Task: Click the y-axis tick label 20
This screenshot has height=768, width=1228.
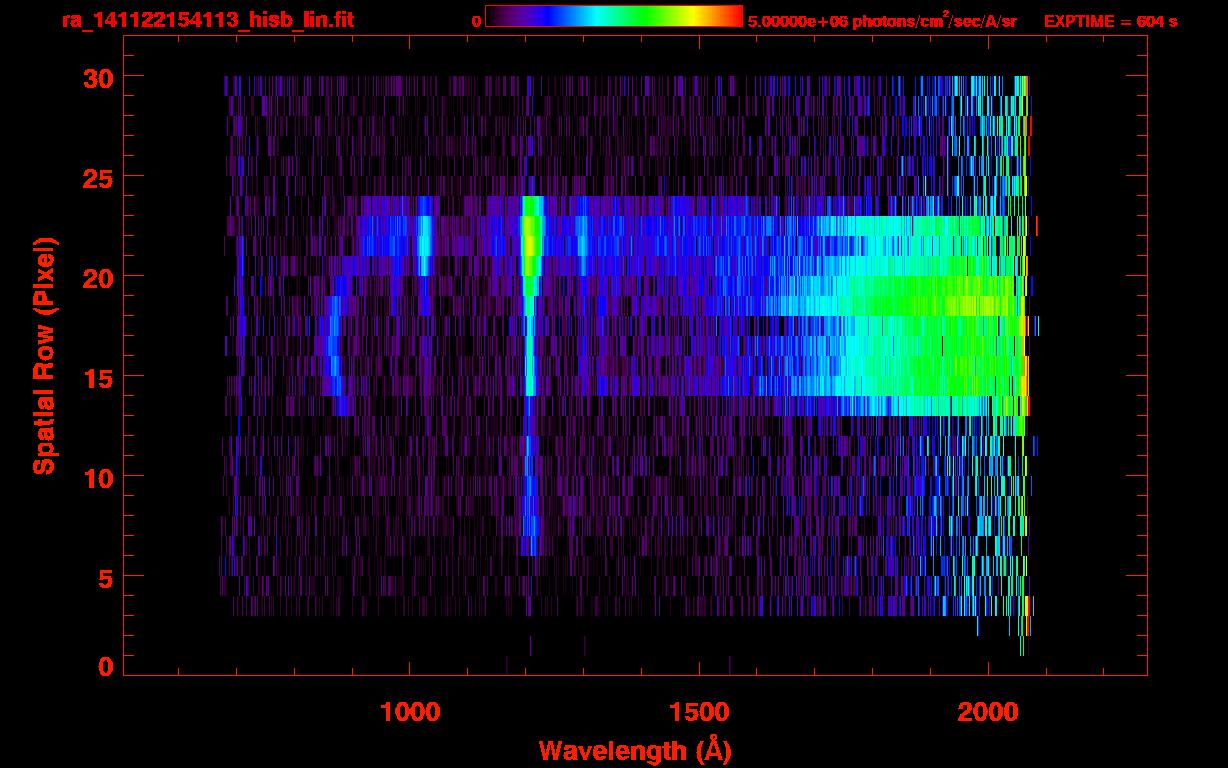Action: point(96,277)
